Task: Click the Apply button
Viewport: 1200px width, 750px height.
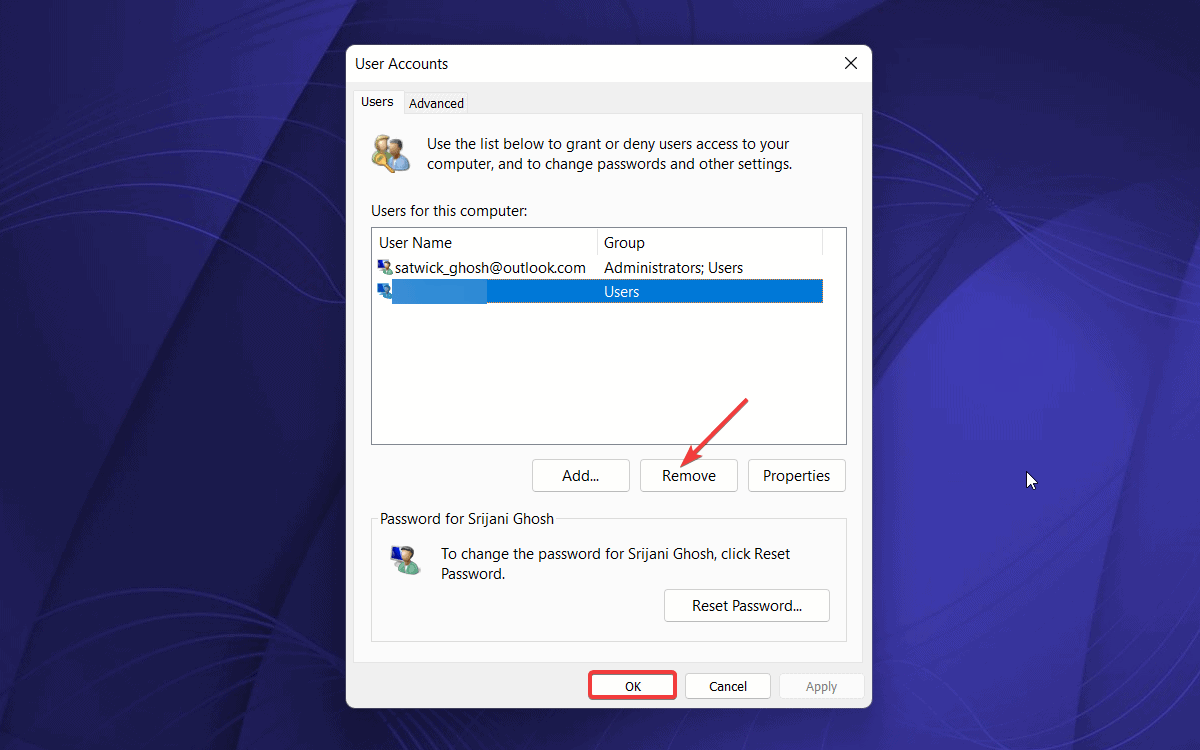Action: tap(821, 686)
